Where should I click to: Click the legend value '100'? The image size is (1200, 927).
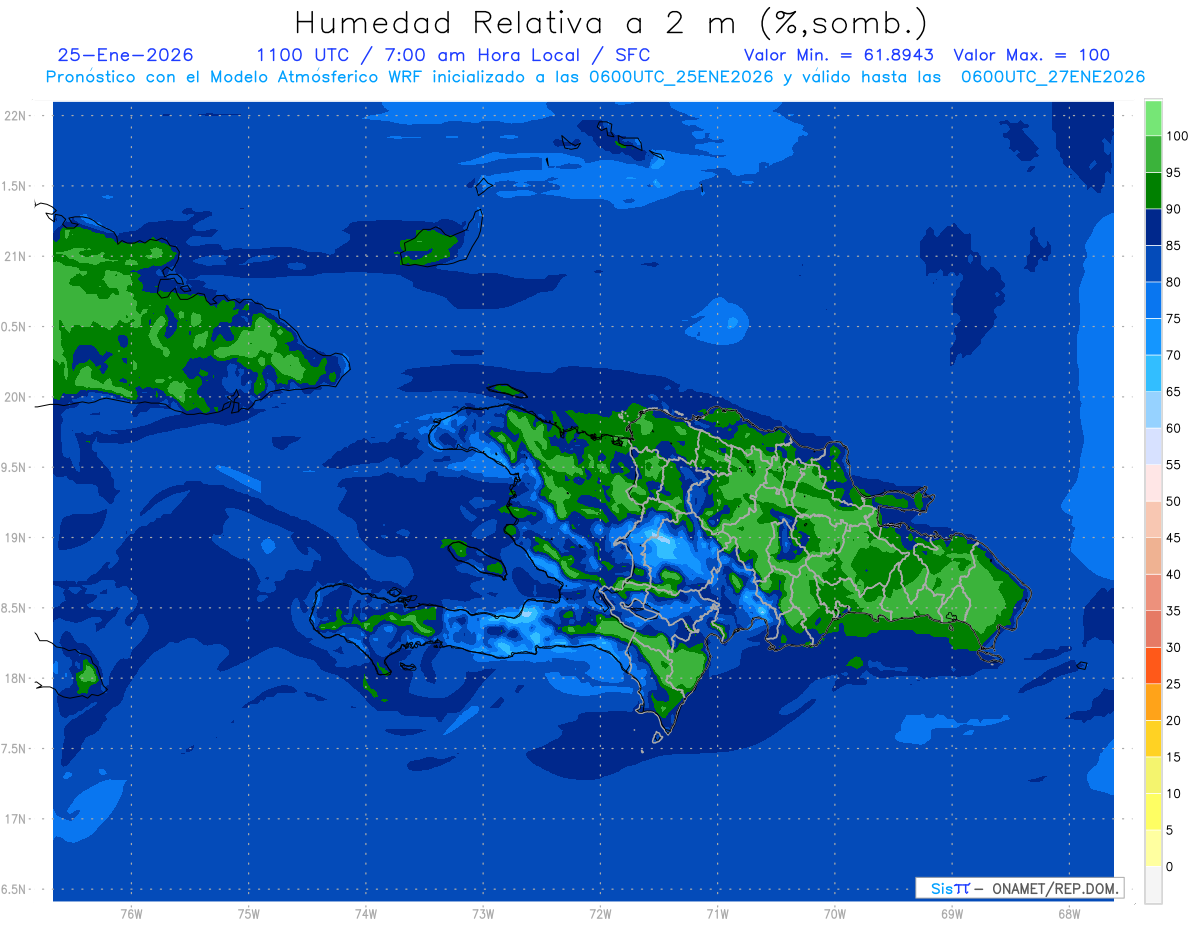pos(1177,136)
